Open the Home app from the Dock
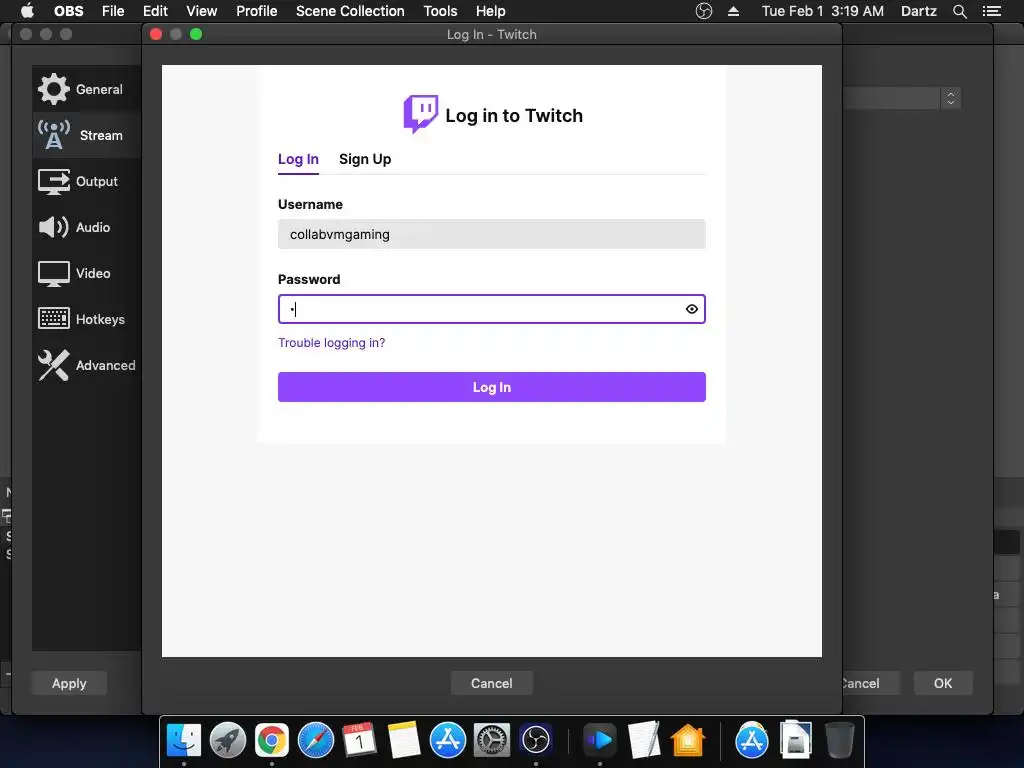The width and height of the screenshot is (1024, 768). (688, 741)
